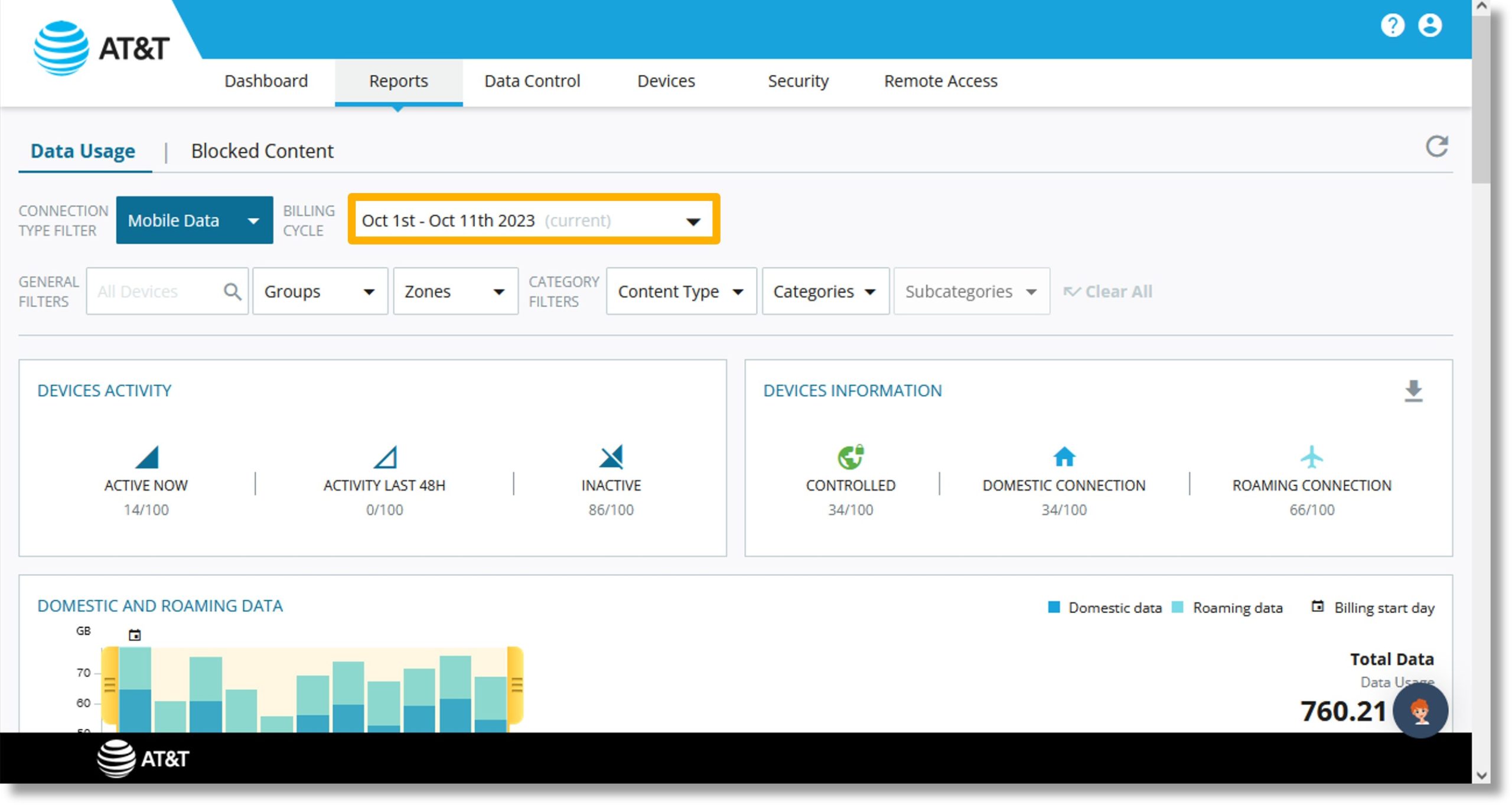Click the Billing start day legend icon

coord(1317,607)
